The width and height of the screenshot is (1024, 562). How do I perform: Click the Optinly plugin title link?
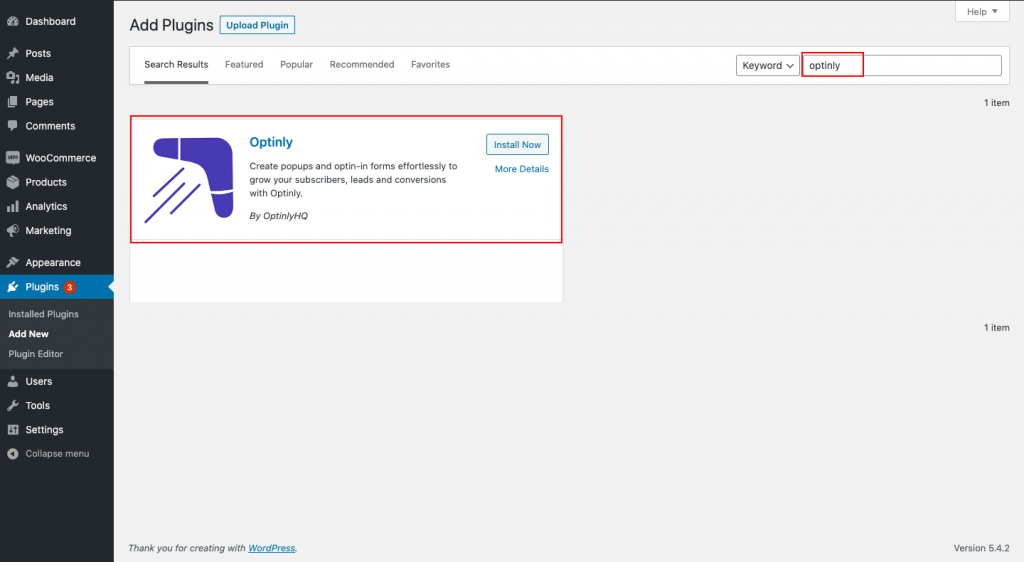point(271,142)
